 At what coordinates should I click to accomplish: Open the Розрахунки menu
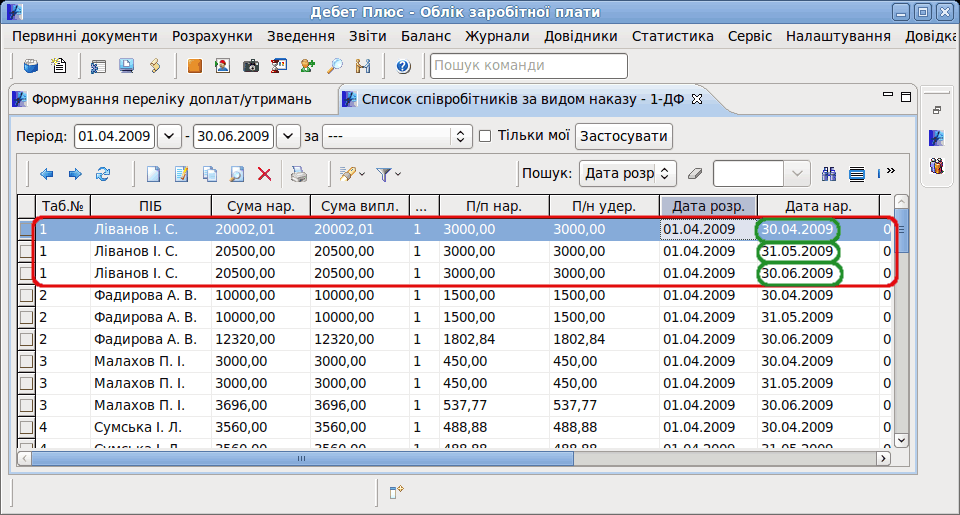[x=212, y=37]
